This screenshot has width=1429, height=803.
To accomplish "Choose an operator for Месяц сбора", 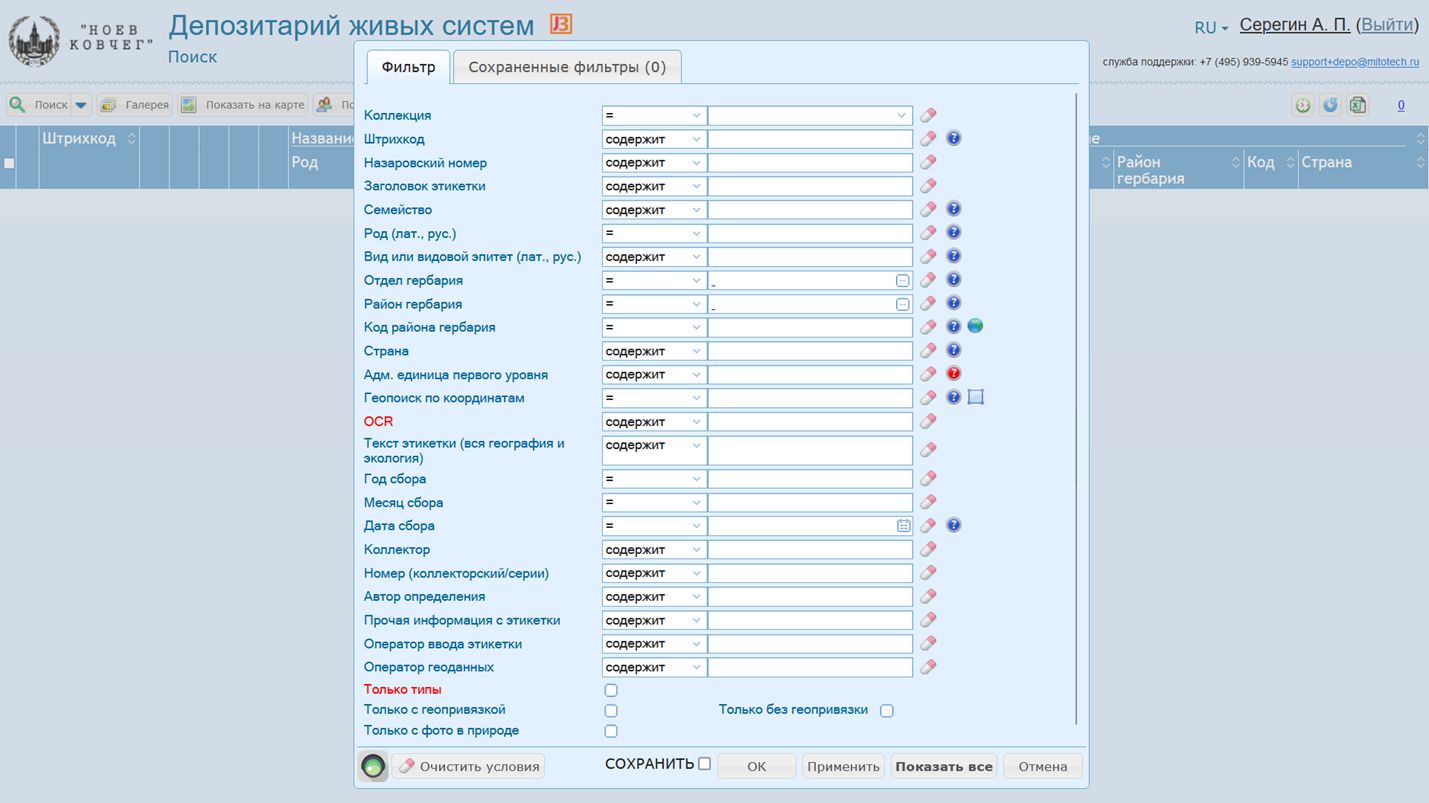I will point(654,503).
